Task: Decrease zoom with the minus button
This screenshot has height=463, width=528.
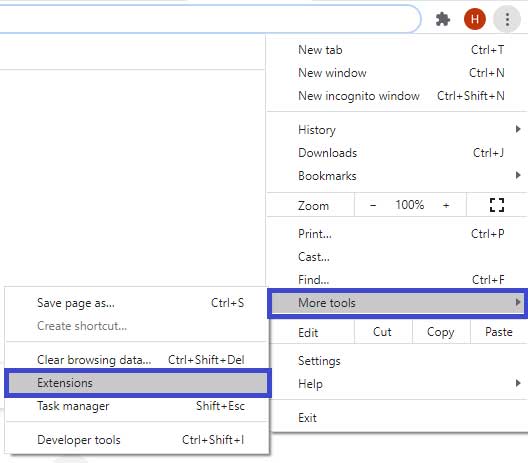Action: (373, 205)
